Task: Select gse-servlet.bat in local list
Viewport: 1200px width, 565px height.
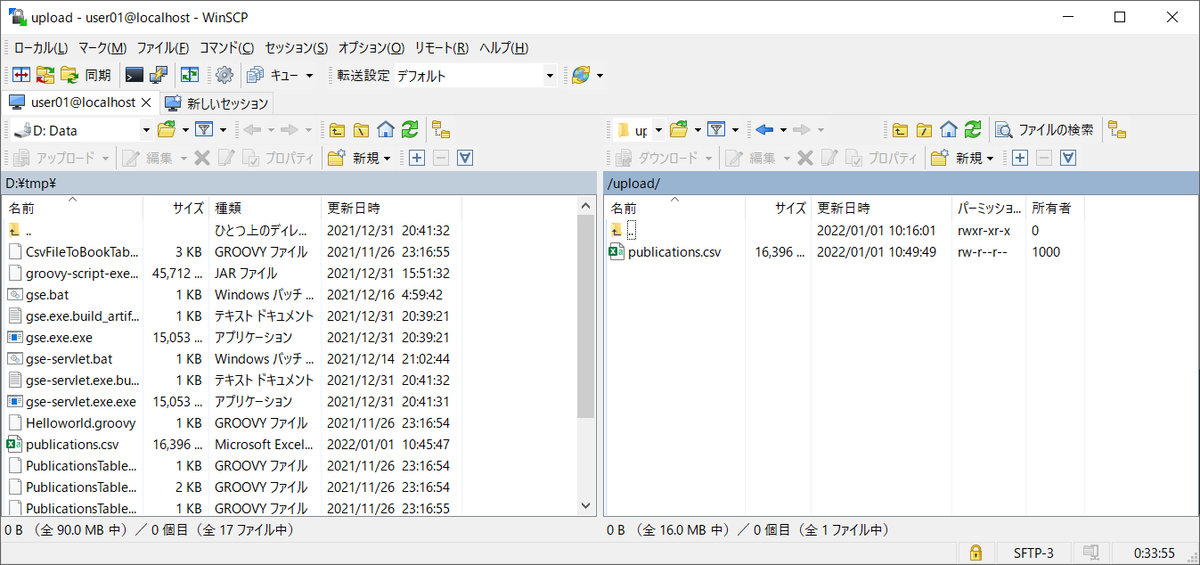Action: click(x=69, y=359)
